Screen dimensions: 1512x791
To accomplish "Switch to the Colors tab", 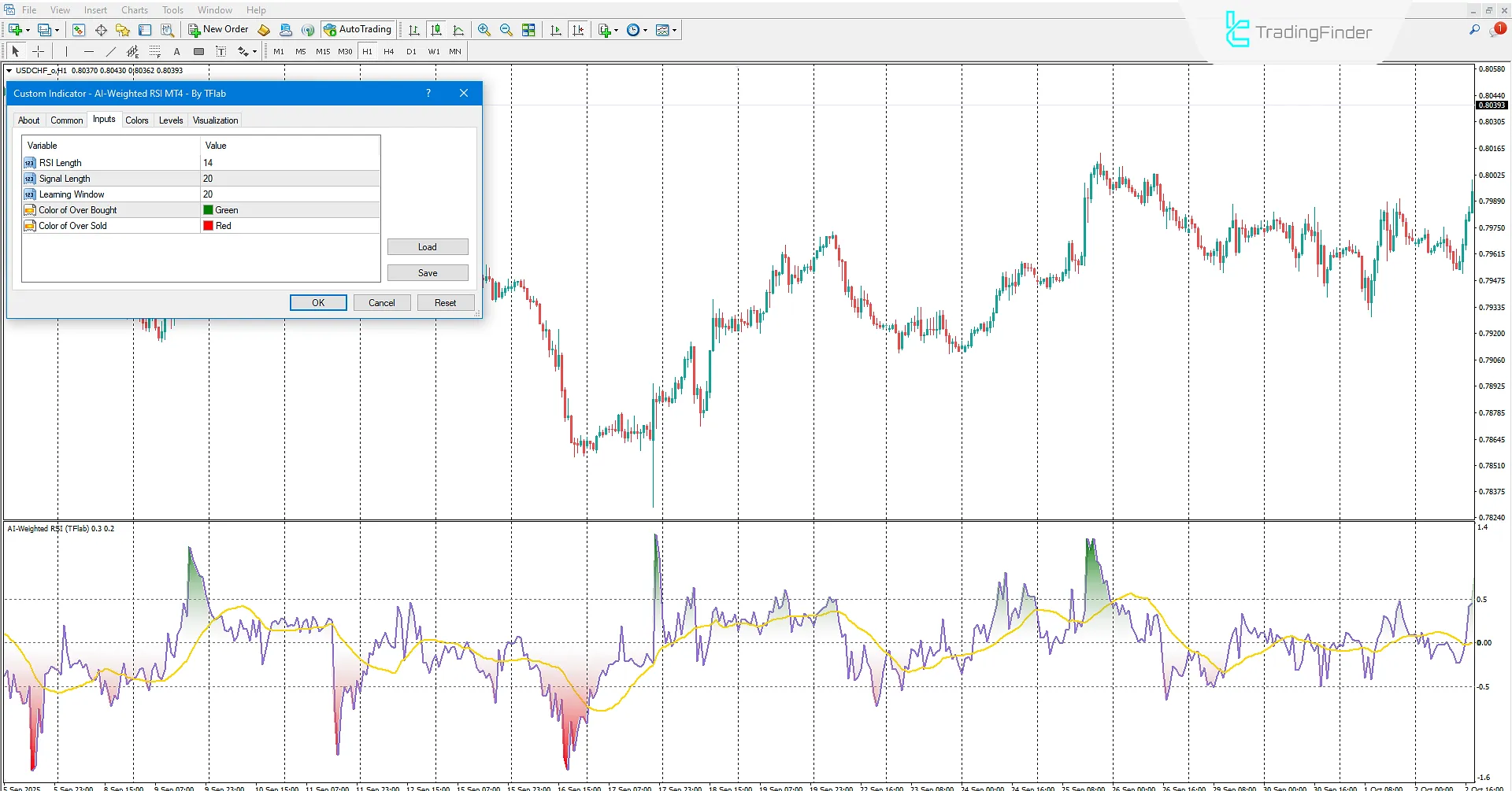I will coord(137,120).
